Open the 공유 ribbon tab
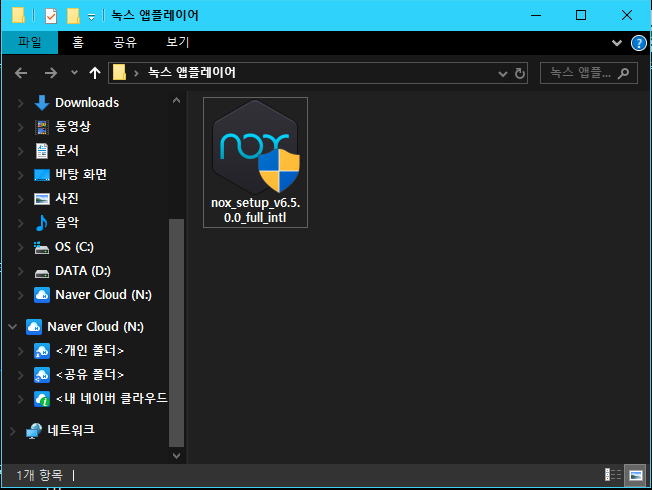Screen dimensions: 652x490 pyautogui.click(x=125, y=42)
